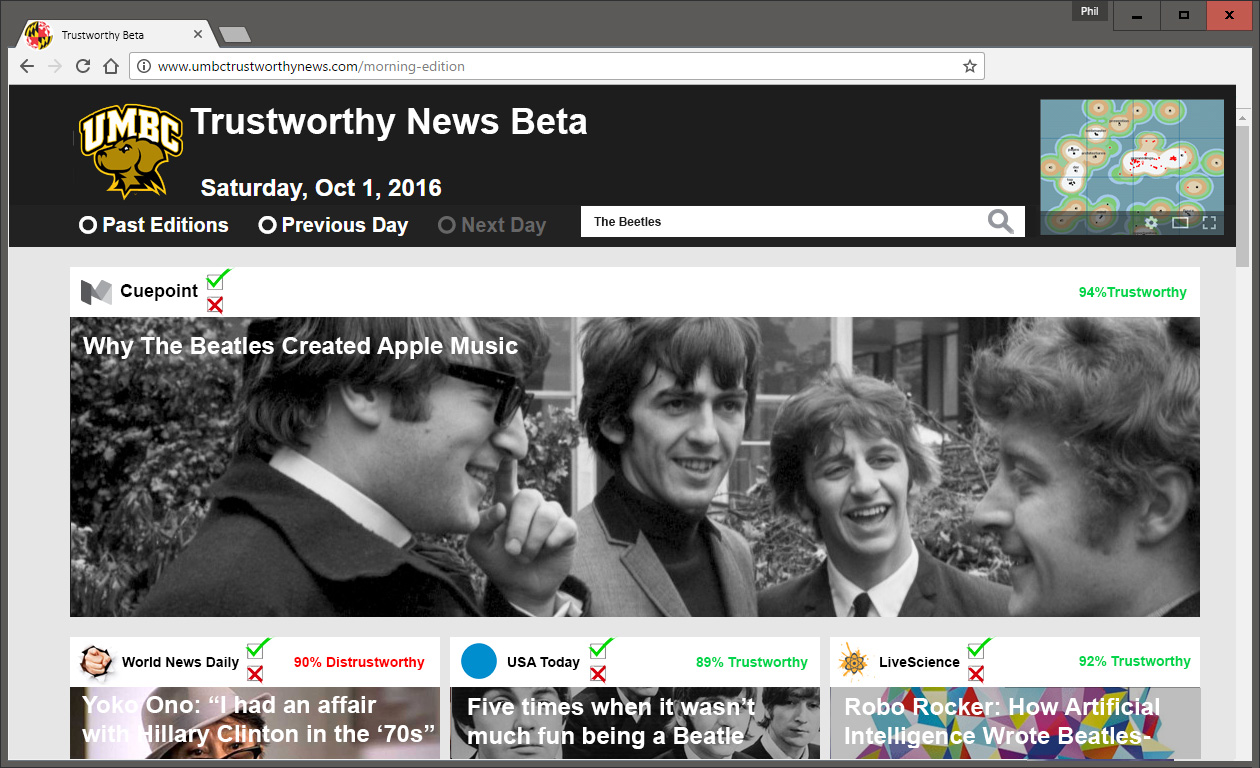Expand the map to fullscreen

[x=1209, y=223]
